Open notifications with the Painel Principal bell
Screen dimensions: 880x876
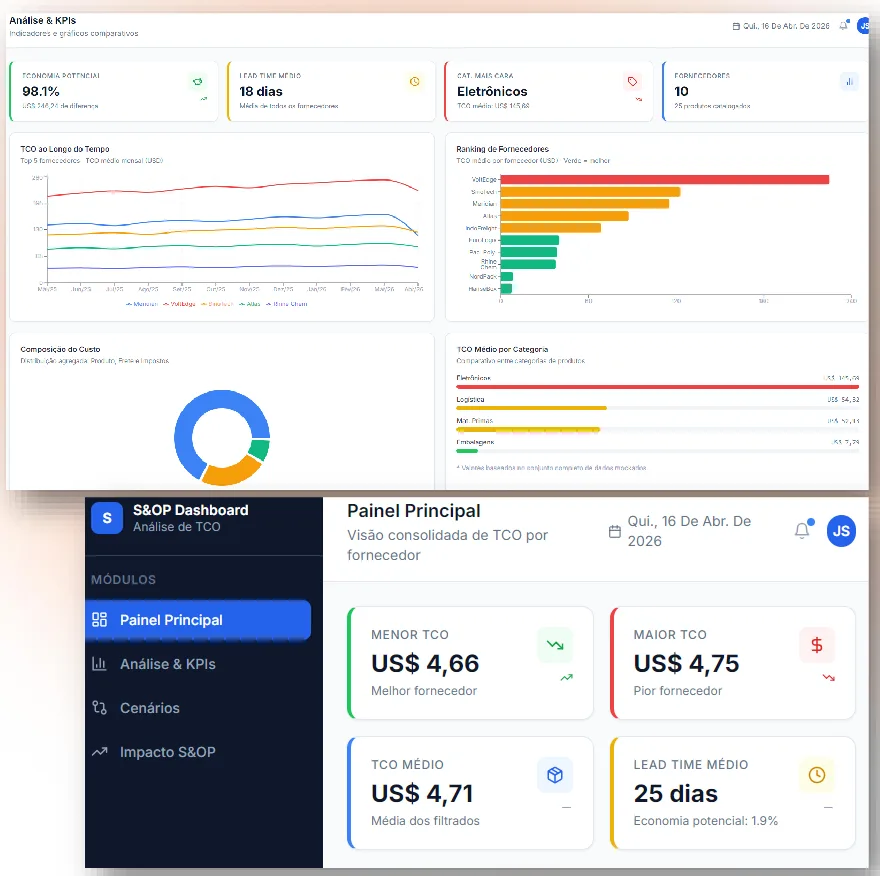803,530
